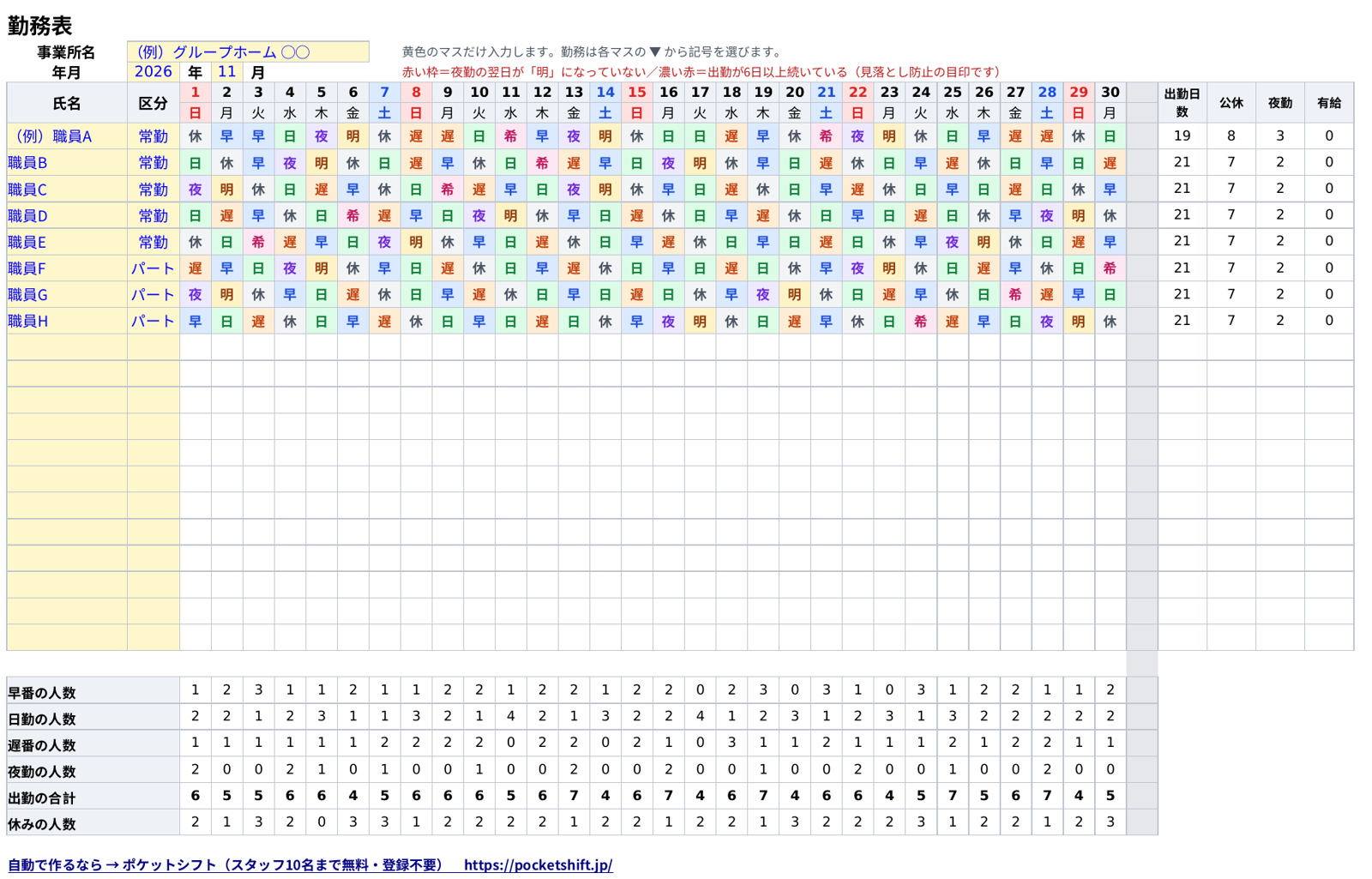Select 職員F's パート category cell
Screen dimensions: 1372x879
tap(153, 268)
